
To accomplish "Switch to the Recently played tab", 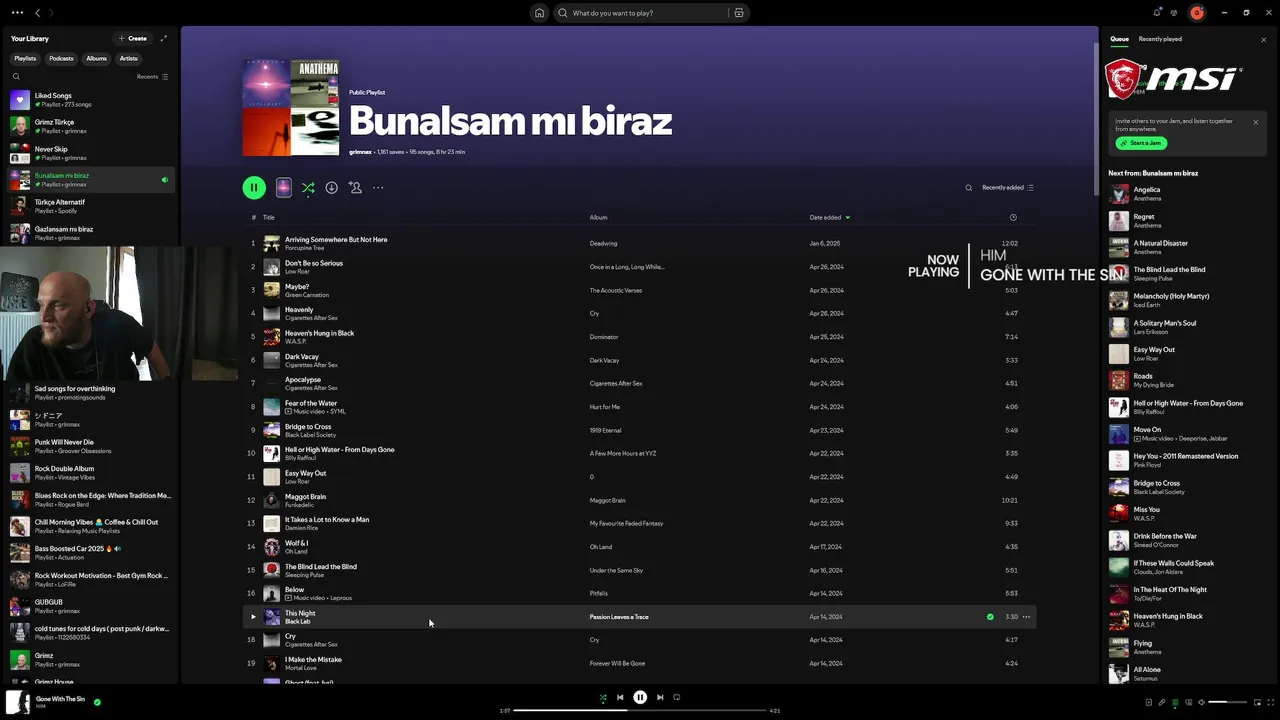I will (x=1160, y=39).
